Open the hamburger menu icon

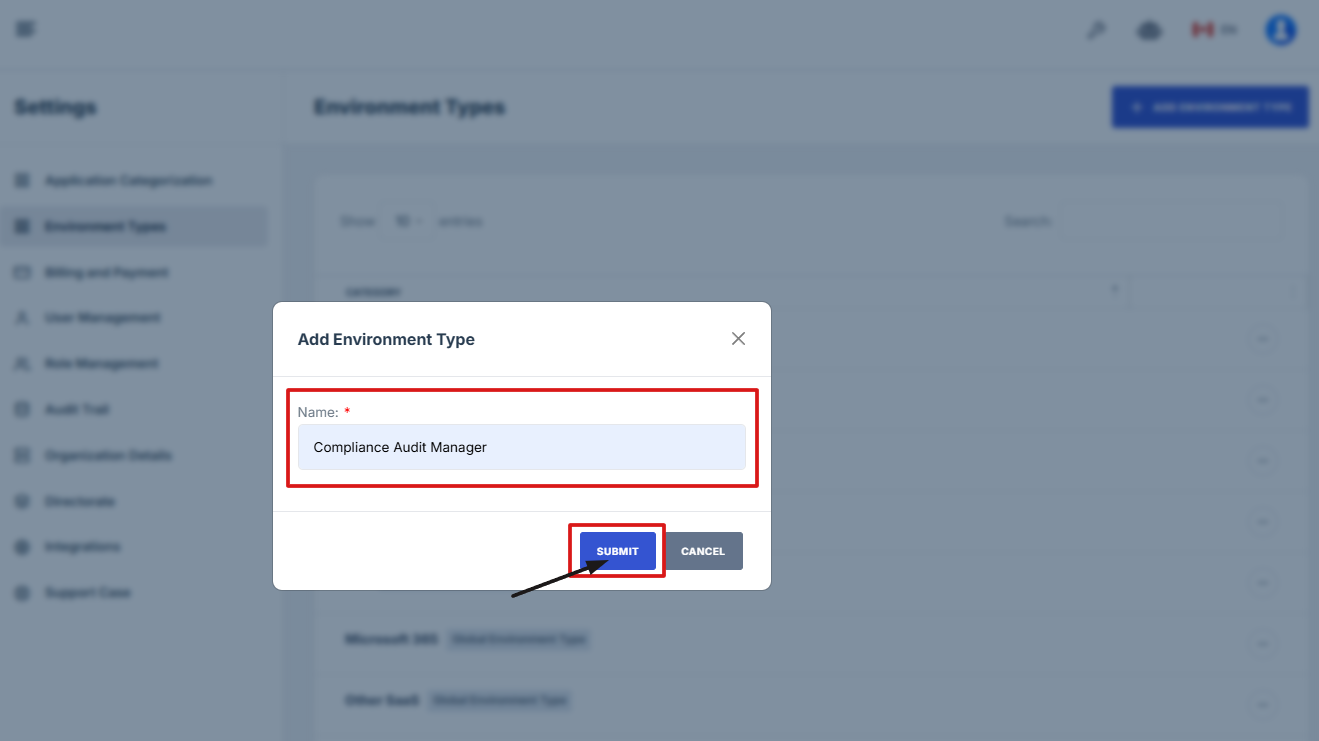[25, 29]
